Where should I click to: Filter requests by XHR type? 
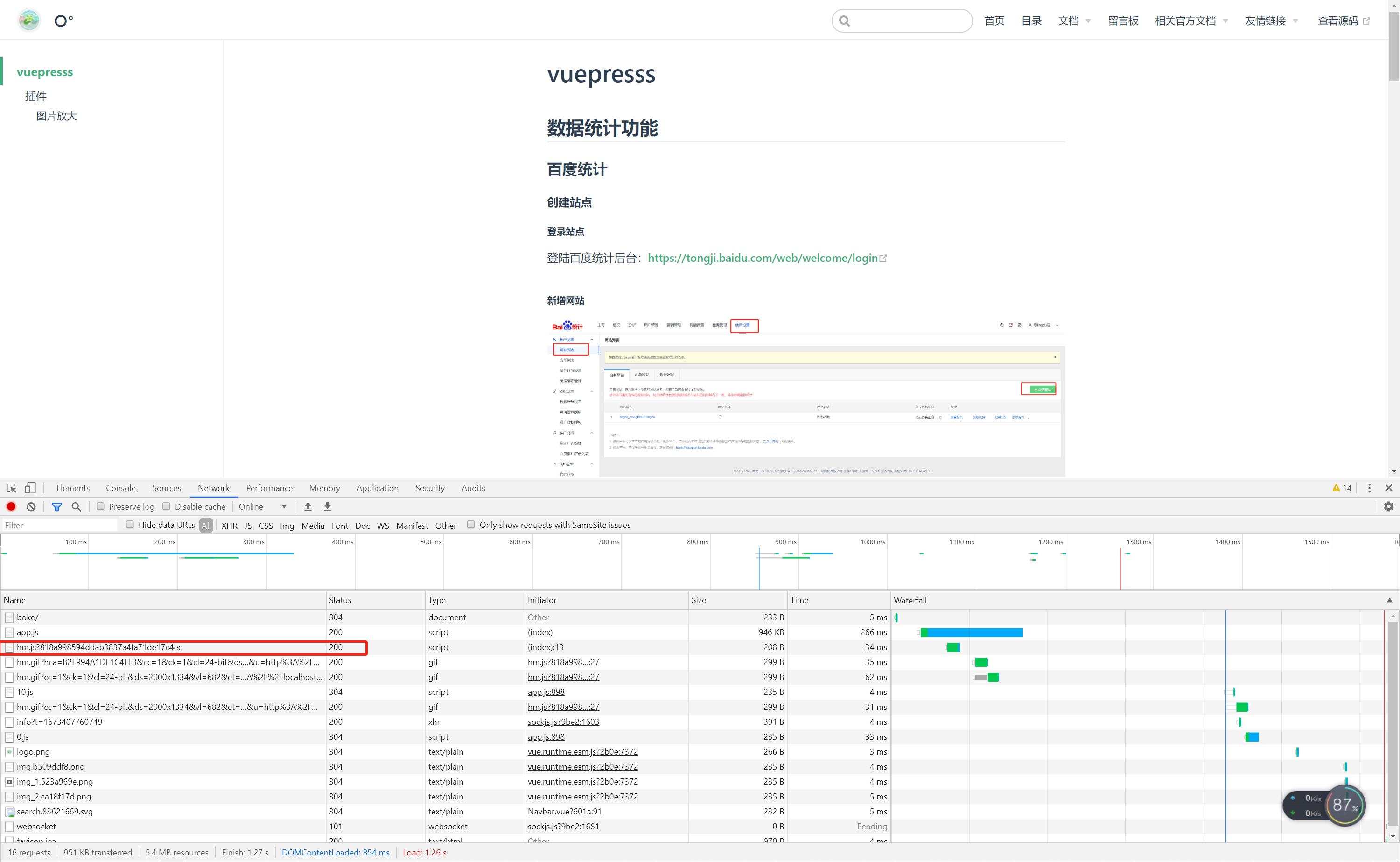(229, 526)
